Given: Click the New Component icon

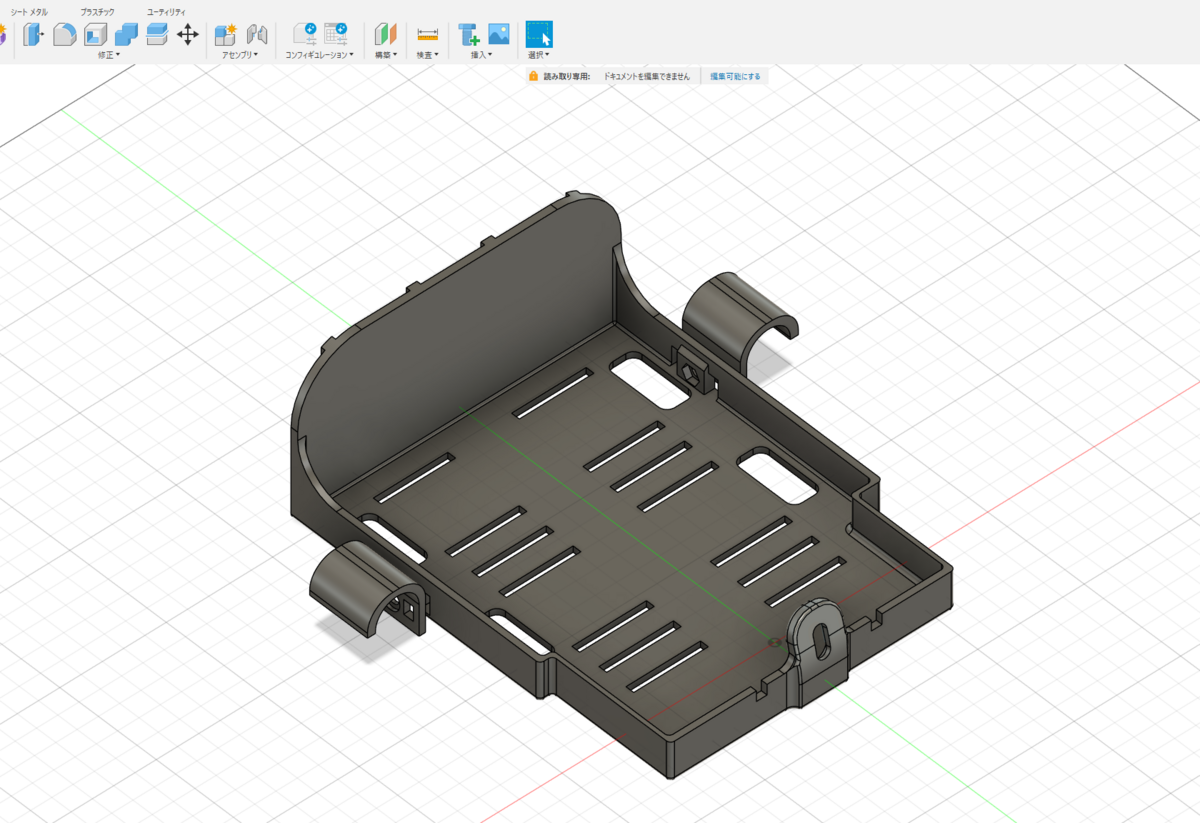Looking at the screenshot, I should click(x=226, y=35).
